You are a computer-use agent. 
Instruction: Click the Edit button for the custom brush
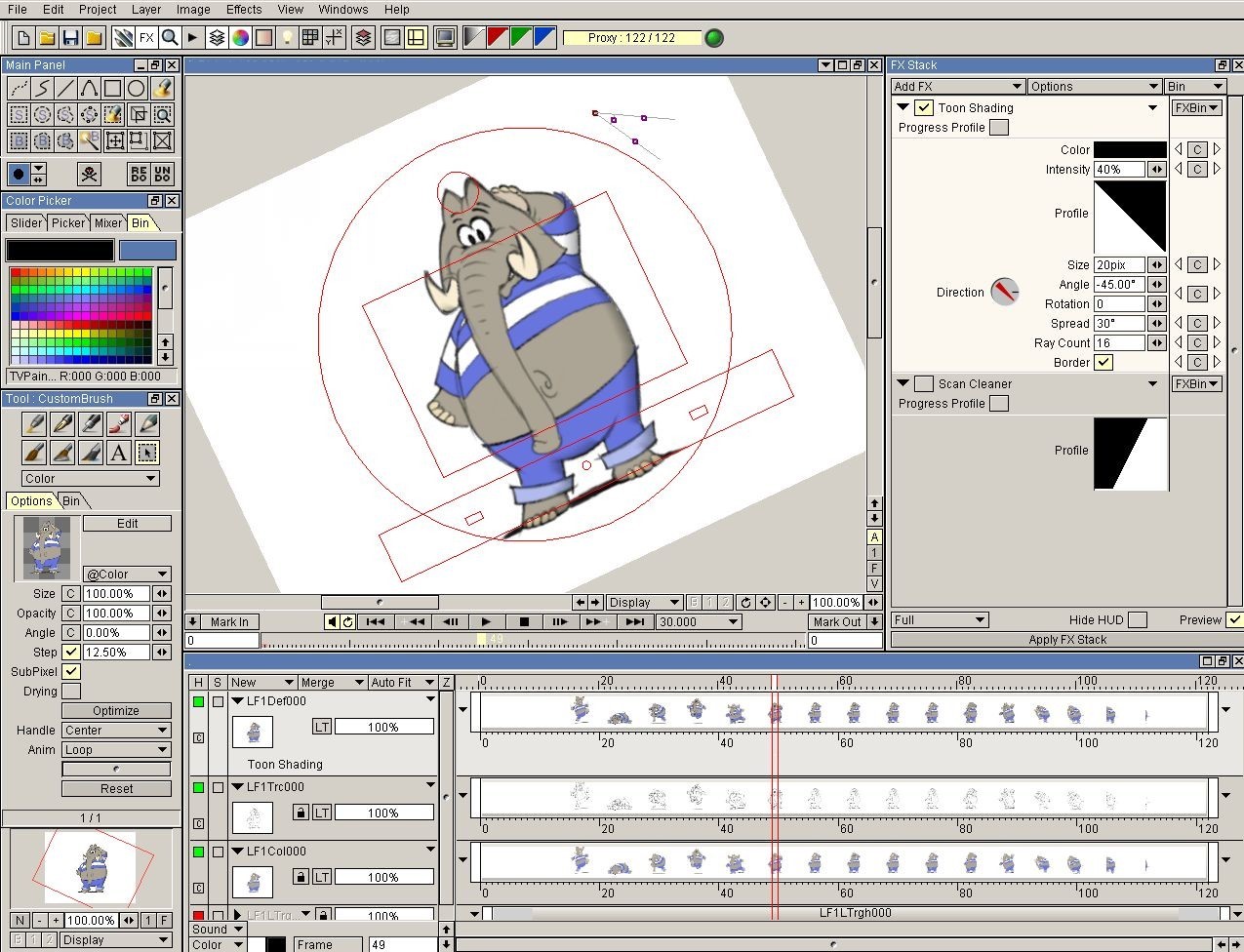(127, 523)
